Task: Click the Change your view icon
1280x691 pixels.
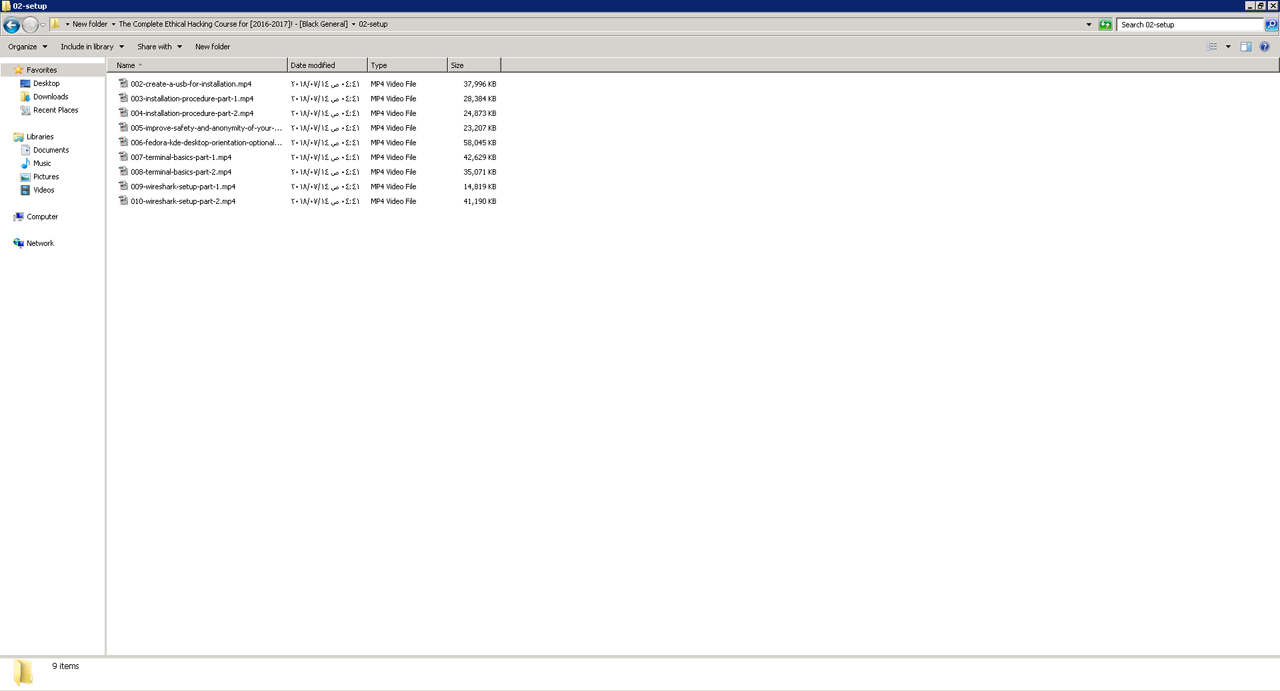Action: tap(1212, 47)
